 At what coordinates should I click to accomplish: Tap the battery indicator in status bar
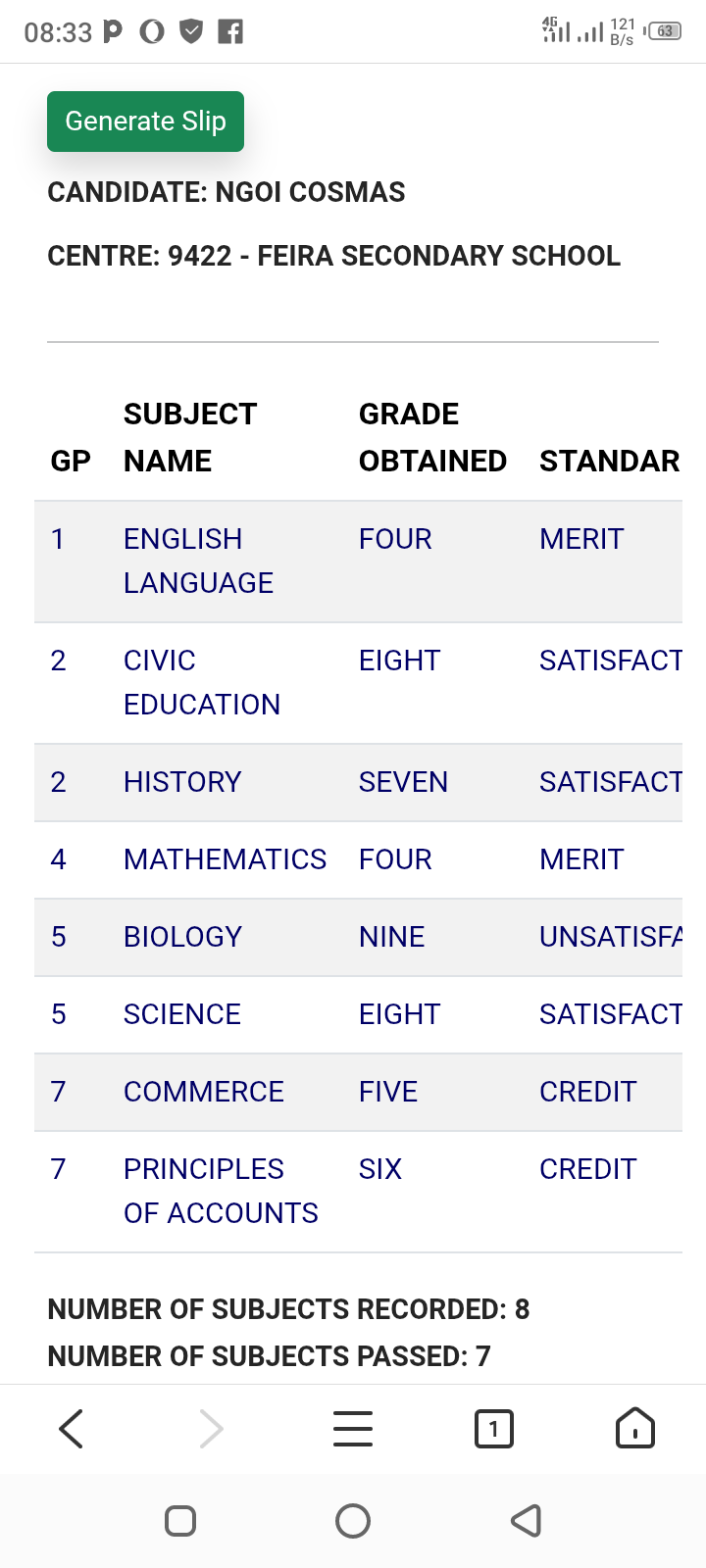[x=664, y=31]
